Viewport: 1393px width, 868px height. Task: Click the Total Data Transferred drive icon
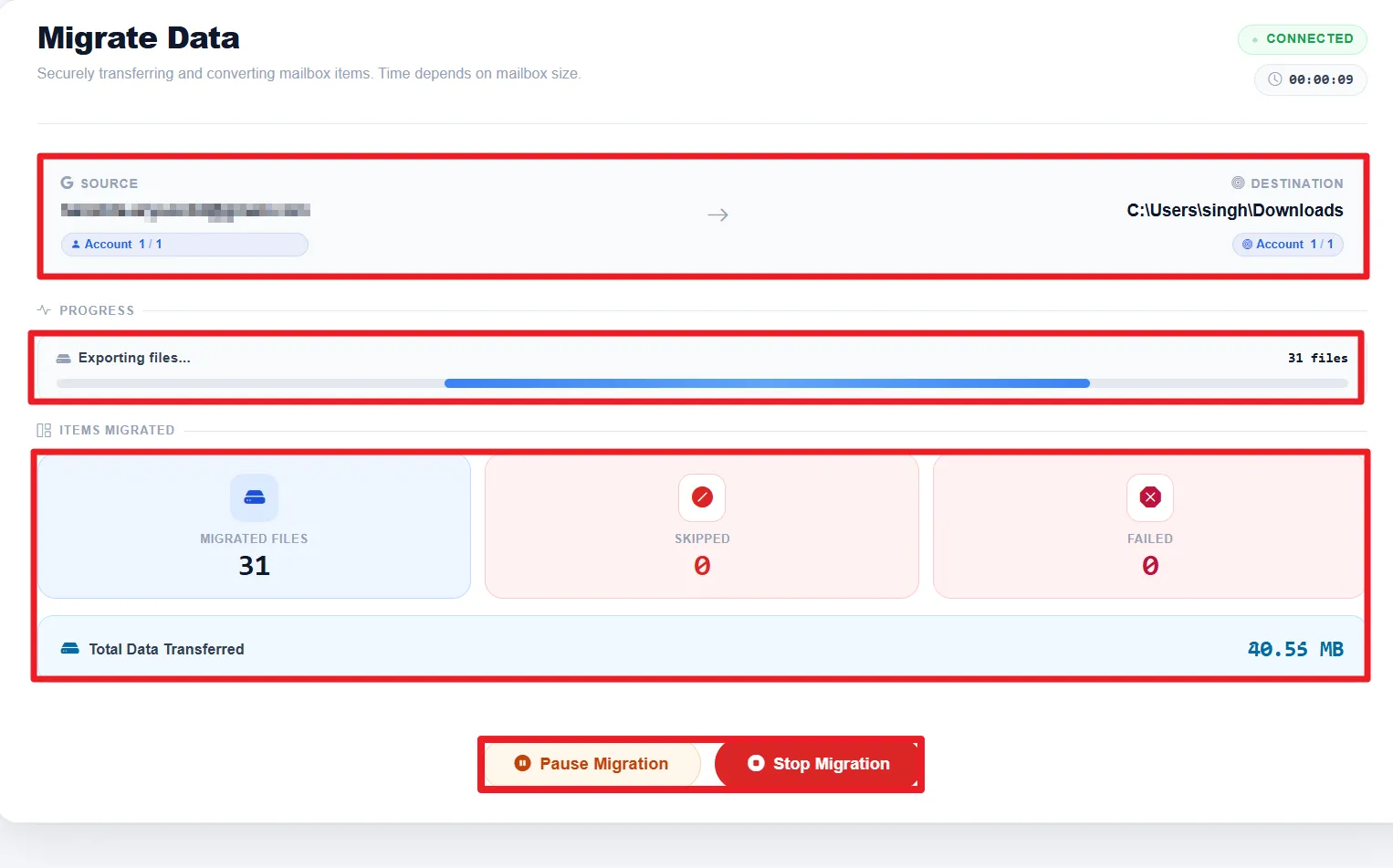coord(70,649)
